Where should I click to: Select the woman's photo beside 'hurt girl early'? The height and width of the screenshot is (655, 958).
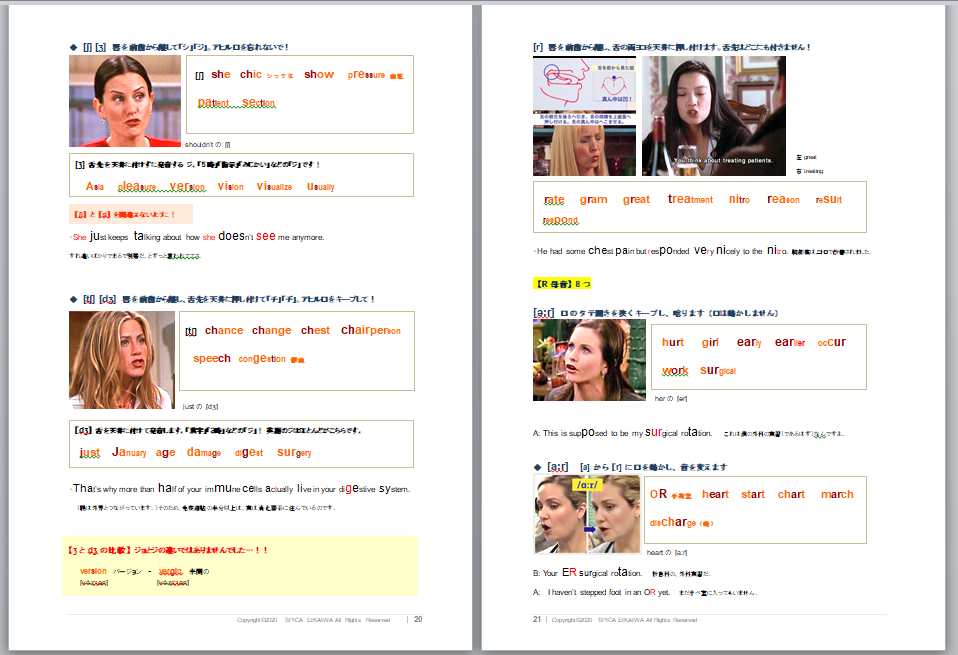point(589,360)
